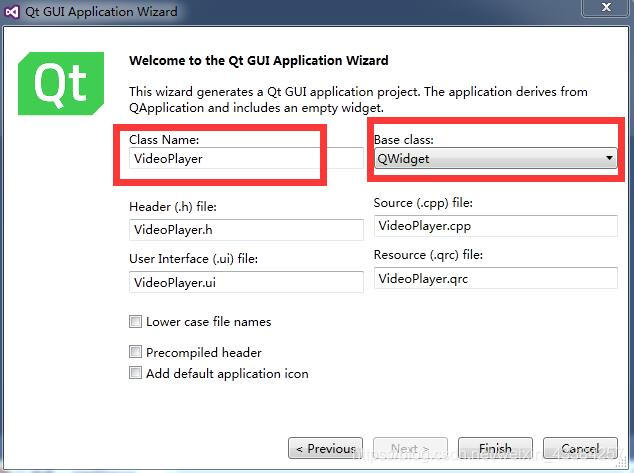Click the Resource file field VideoPlayer.qrc

(496, 278)
